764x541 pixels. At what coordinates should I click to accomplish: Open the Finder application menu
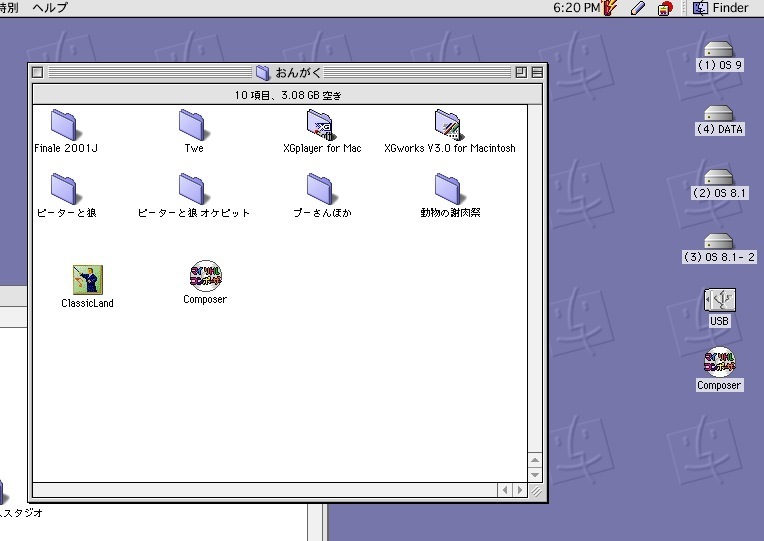(721, 8)
